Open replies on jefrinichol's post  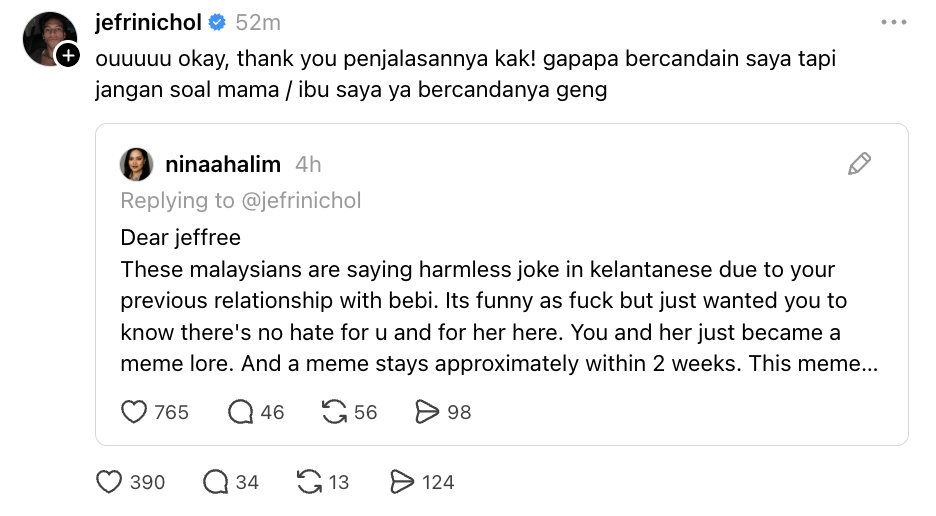[216, 482]
